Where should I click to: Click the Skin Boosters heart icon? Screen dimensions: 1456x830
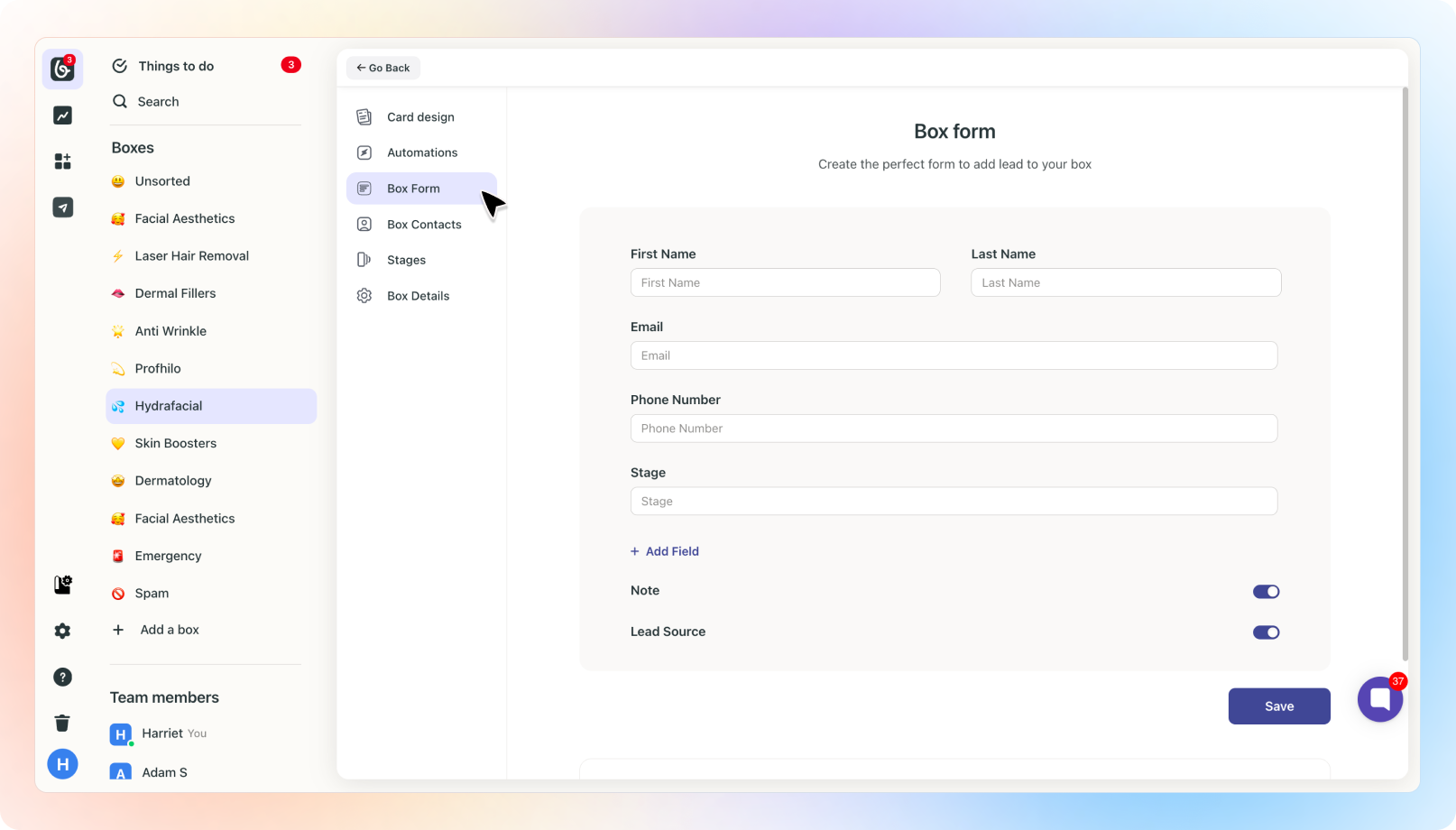pyautogui.click(x=118, y=443)
